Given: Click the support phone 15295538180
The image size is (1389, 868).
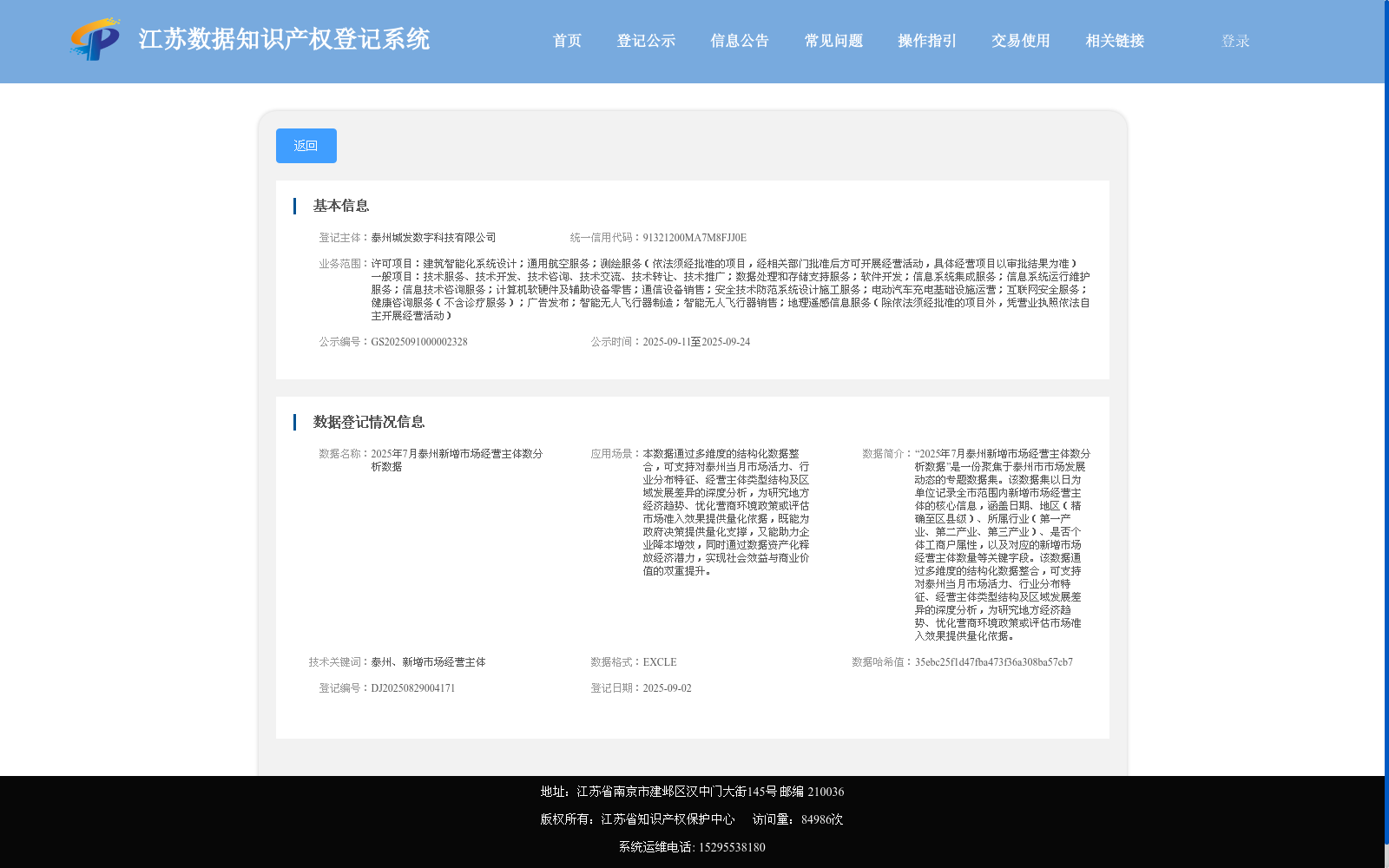Looking at the screenshot, I should point(732,847).
